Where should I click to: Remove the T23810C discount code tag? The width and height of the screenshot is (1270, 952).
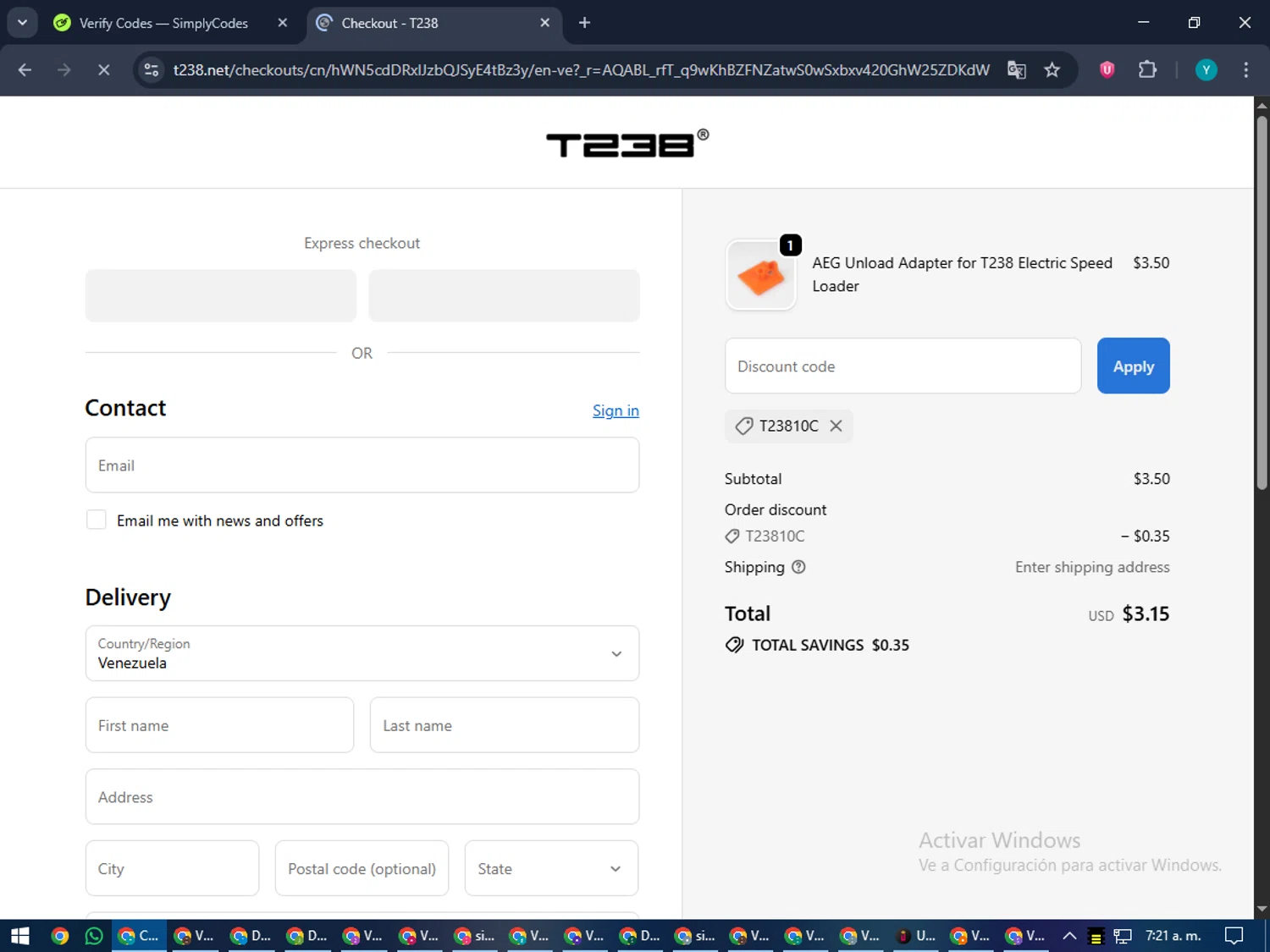pyautogui.click(x=836, y=426)
